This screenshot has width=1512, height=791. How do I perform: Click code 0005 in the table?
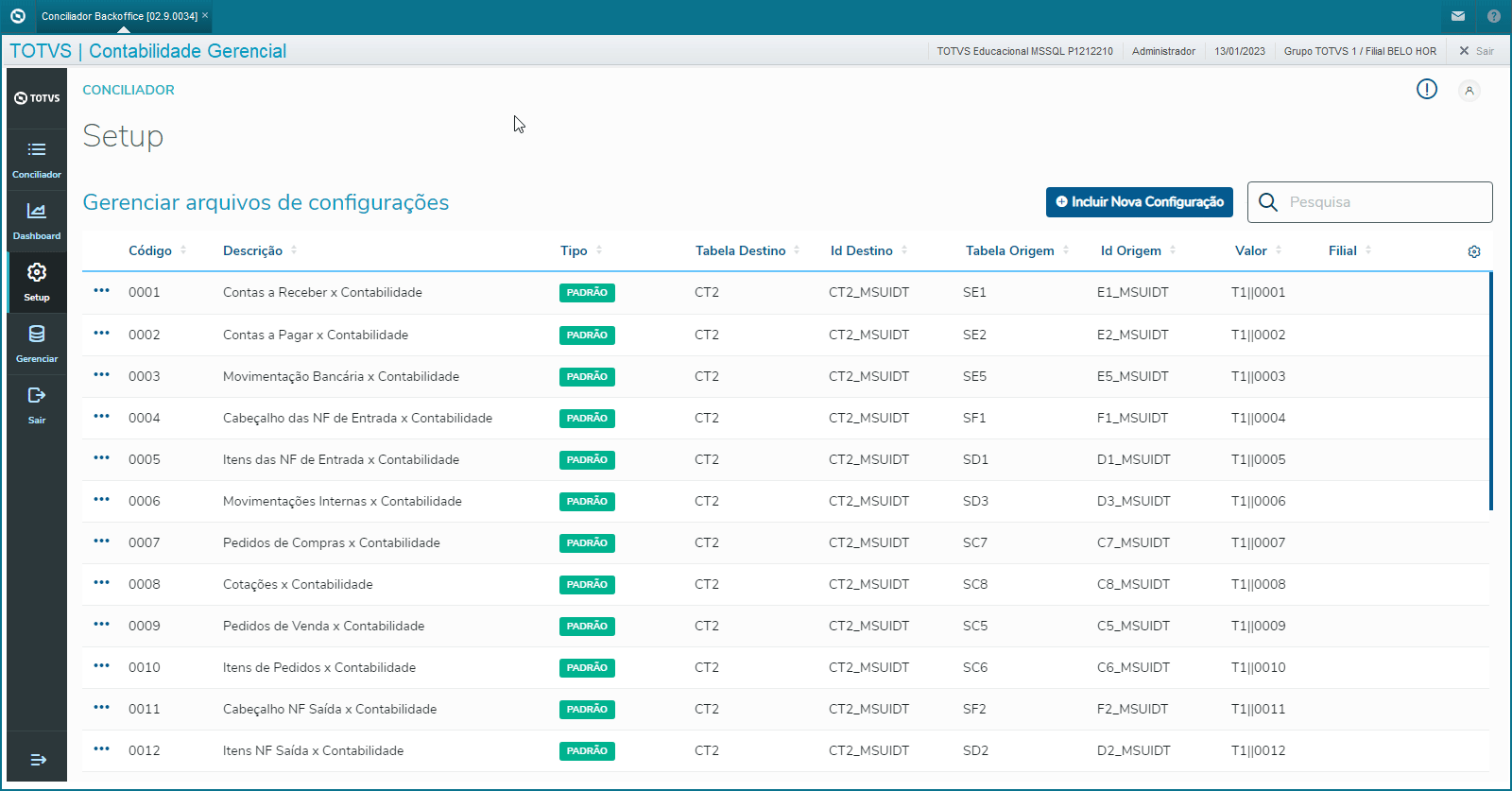click(145, 459)
